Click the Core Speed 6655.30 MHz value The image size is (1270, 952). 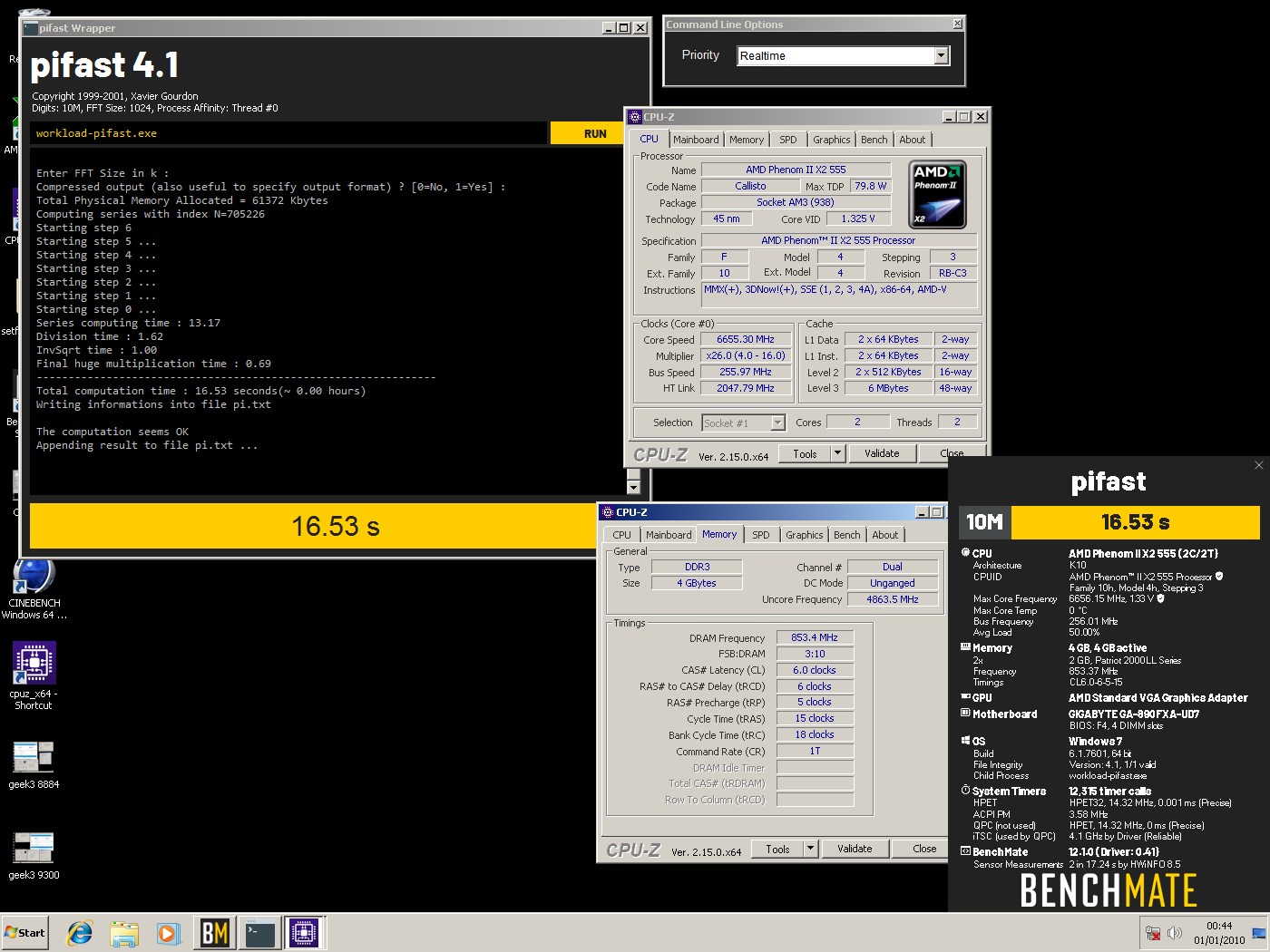click(x=745, y=339)
